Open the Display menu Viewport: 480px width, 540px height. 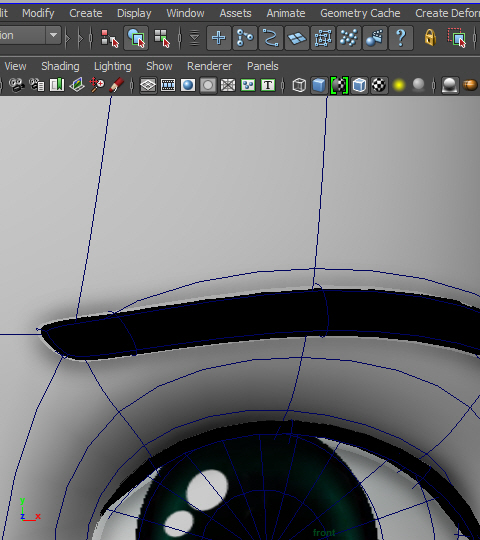tap(134, 13)
